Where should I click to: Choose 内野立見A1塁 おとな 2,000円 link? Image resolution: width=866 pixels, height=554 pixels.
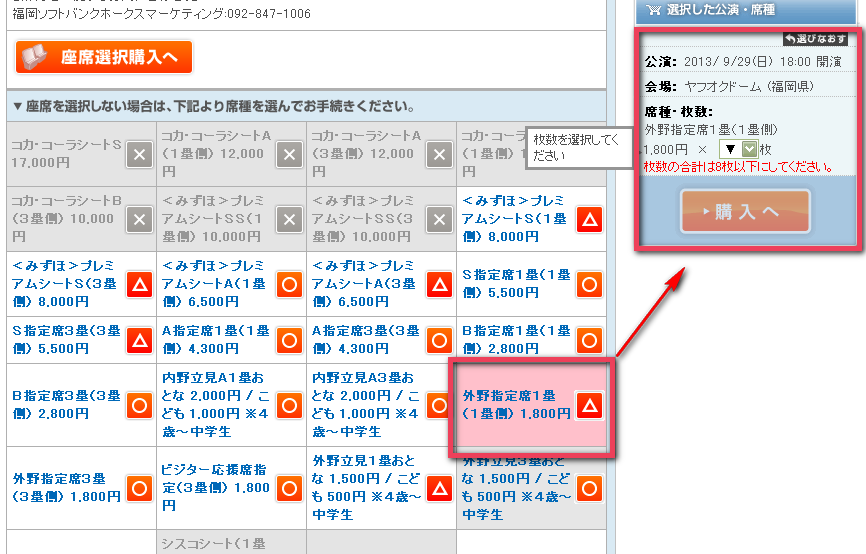click(x=216, y=405)
